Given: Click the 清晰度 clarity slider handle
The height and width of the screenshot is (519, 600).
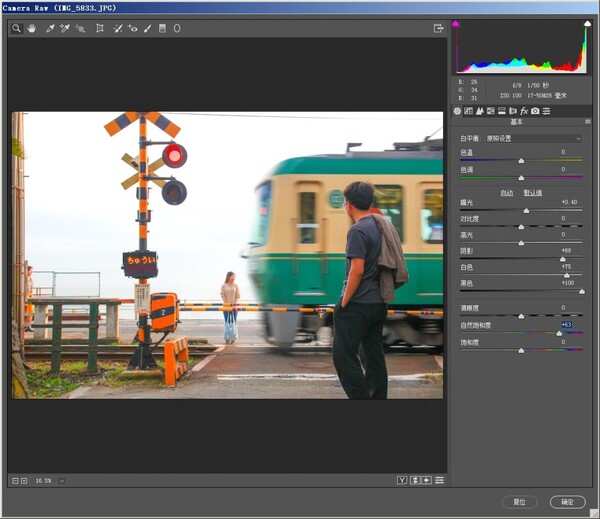Looking at the screenshot, I should click(x=521, y=316).
